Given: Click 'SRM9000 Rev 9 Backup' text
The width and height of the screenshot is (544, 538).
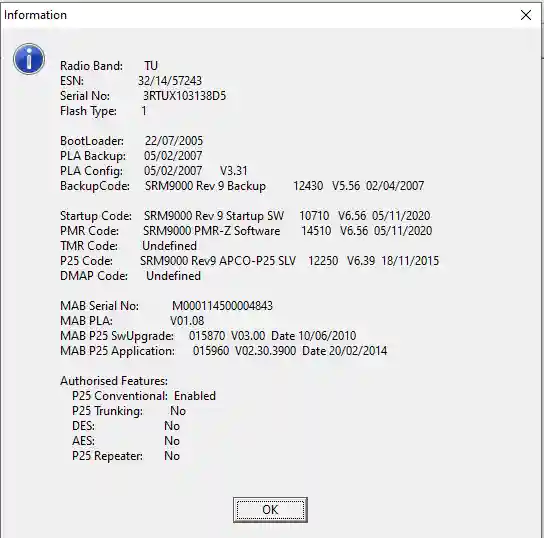Looking at the screenshot, I should click(205, 186).
